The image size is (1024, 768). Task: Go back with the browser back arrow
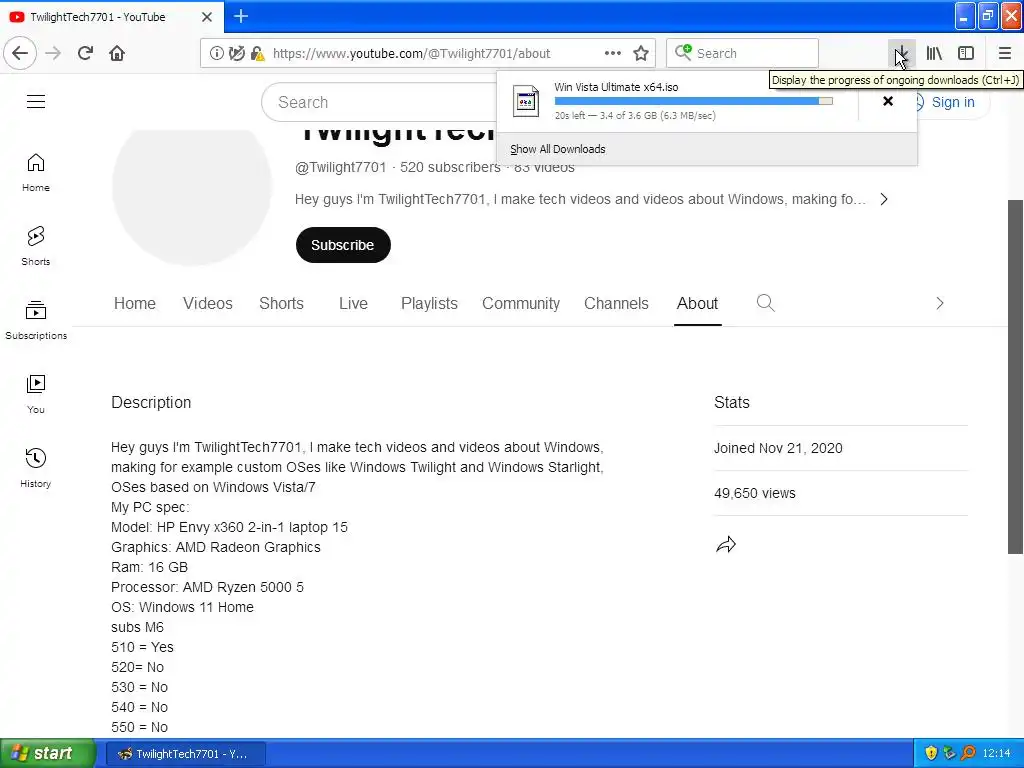(20, 53)
